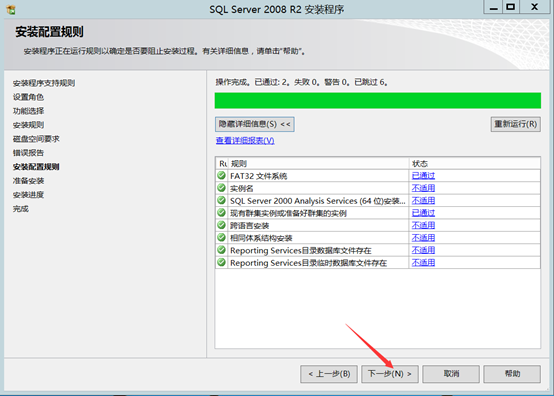Viewport: 554px width, 396px height.
Task: Select the bold 安装配置规则 step in sidebar
Action: [36, 167]
